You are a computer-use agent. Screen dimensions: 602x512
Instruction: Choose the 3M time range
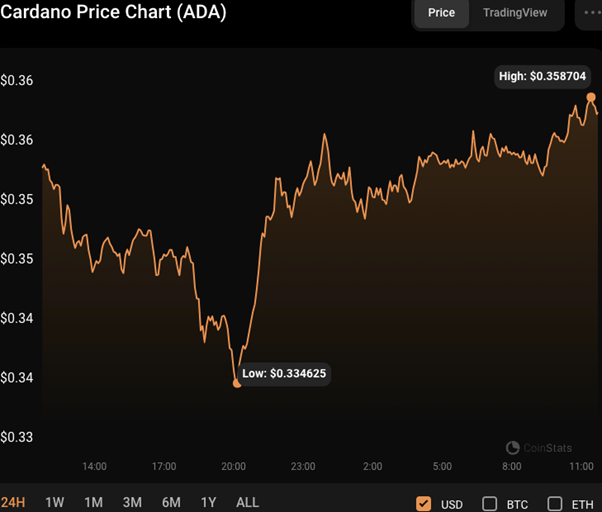pos(132,502)
